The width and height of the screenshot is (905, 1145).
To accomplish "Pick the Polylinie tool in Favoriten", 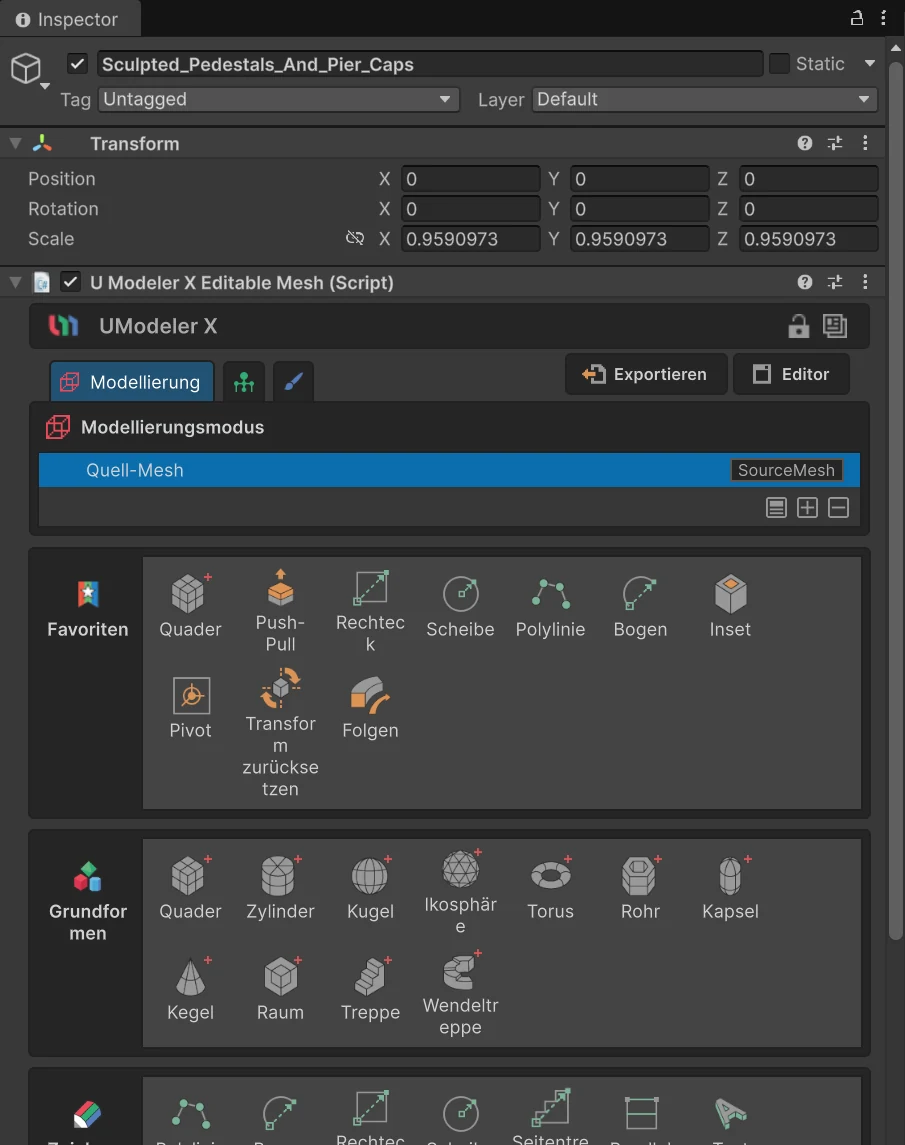I will (550, 606).
